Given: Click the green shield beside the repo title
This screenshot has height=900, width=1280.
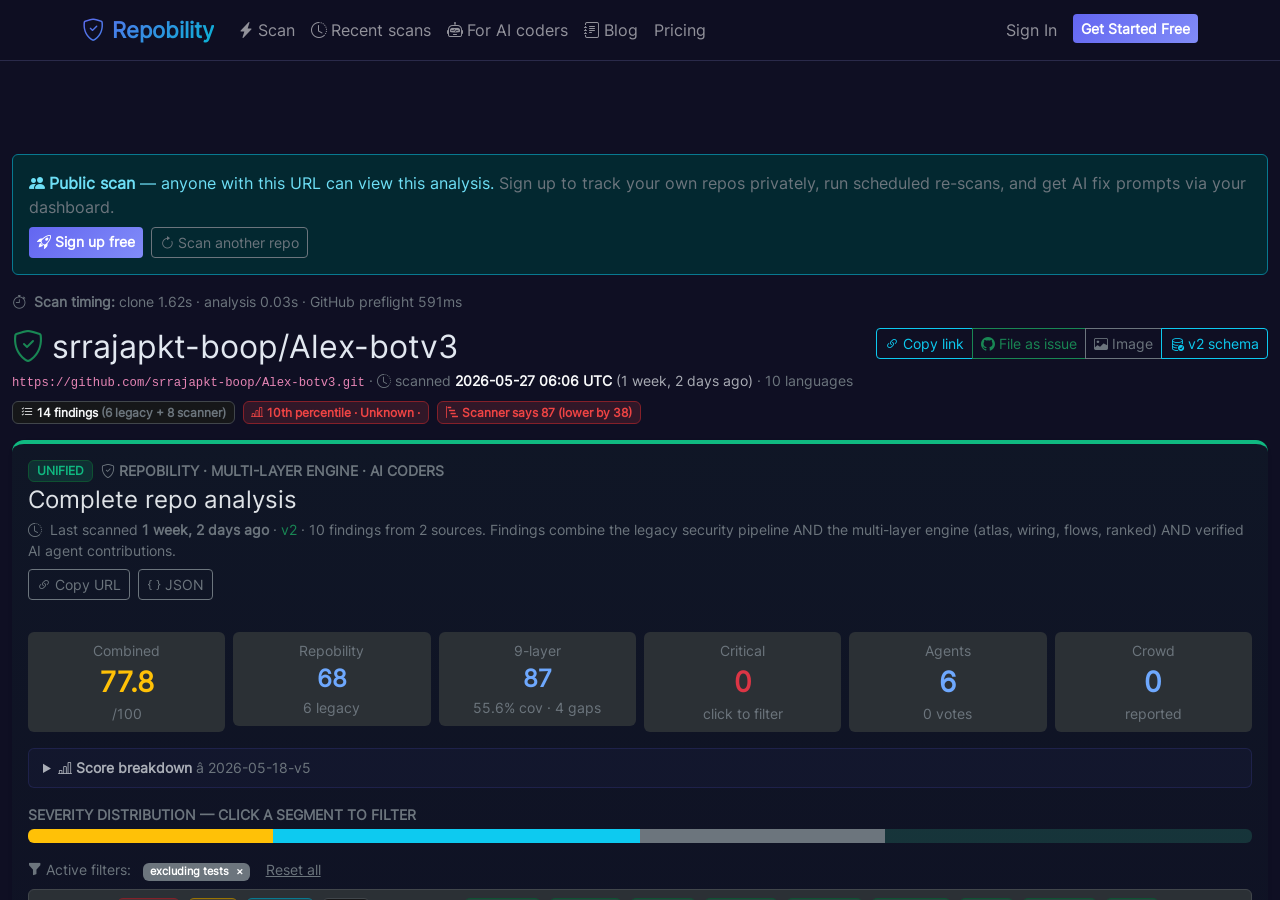Looking at the screenshot, I should coord(28,346).
